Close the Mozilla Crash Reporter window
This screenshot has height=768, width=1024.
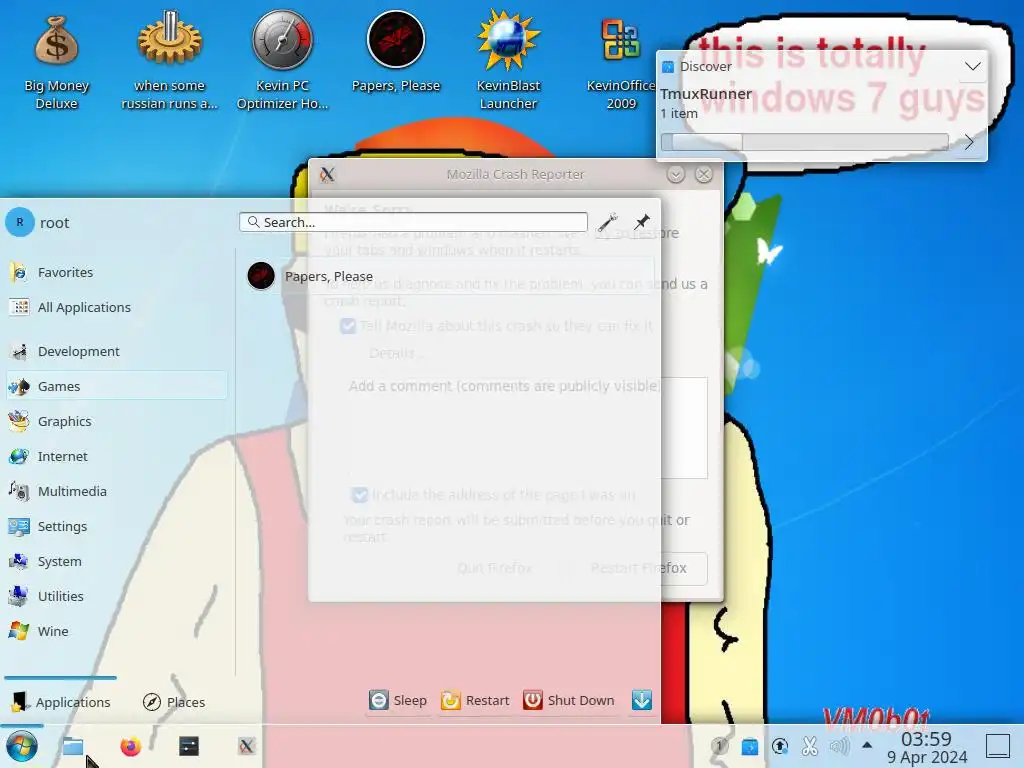[x=703, y=174]
